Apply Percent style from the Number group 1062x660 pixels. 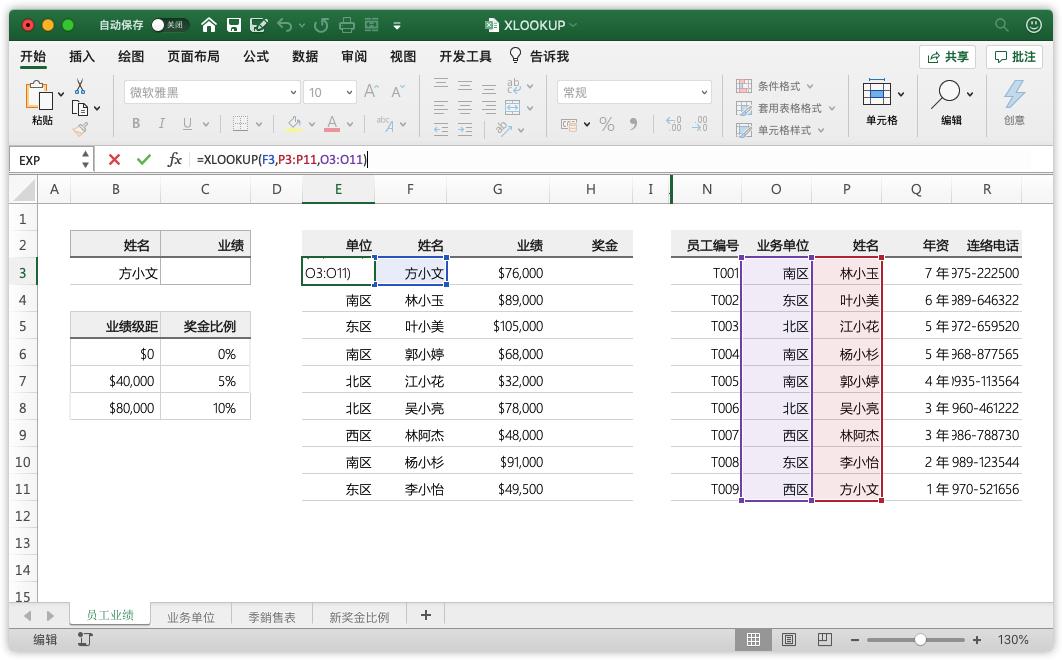point(607,122)
